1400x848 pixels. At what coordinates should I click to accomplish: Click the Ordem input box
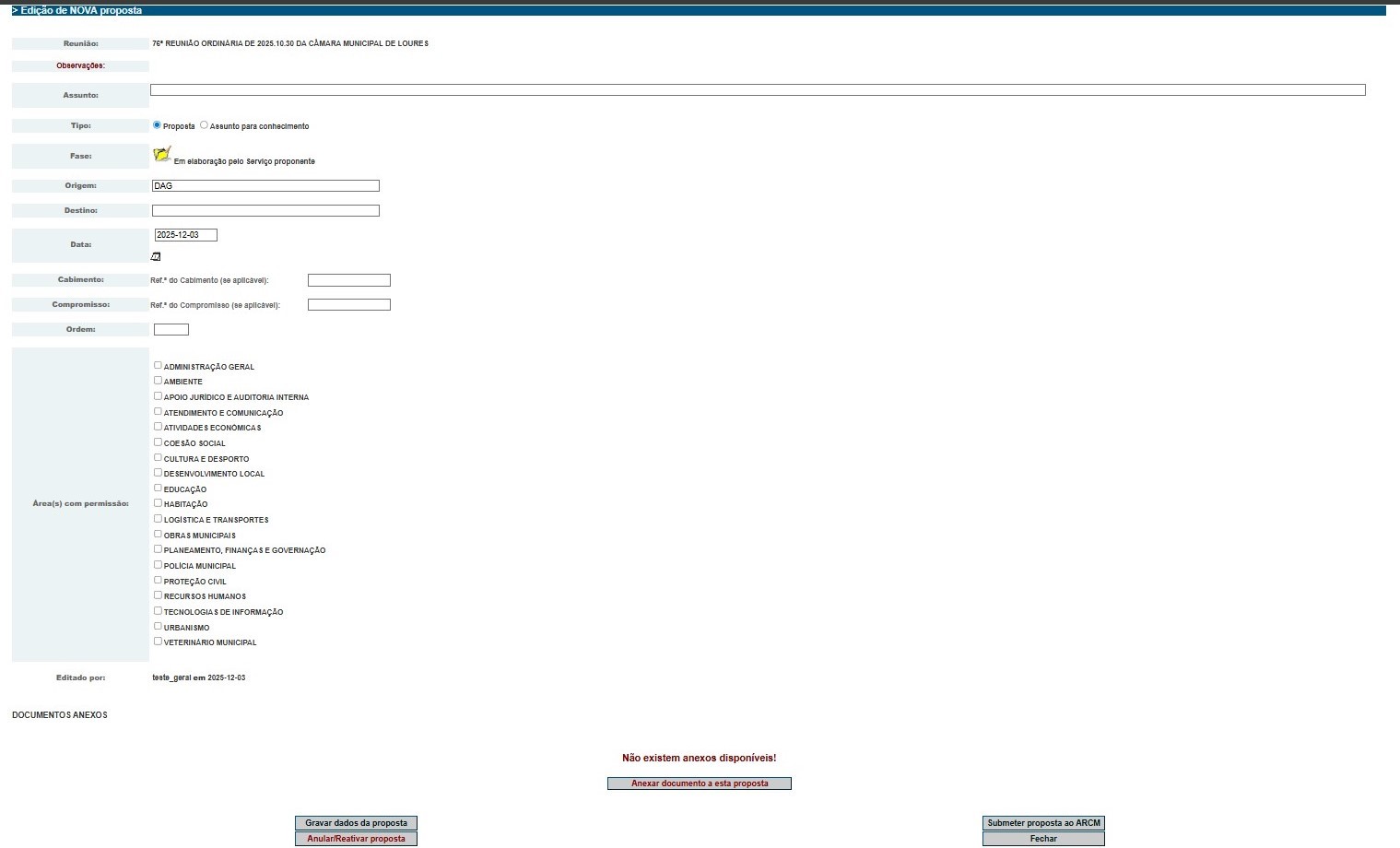tap(171, 330)
